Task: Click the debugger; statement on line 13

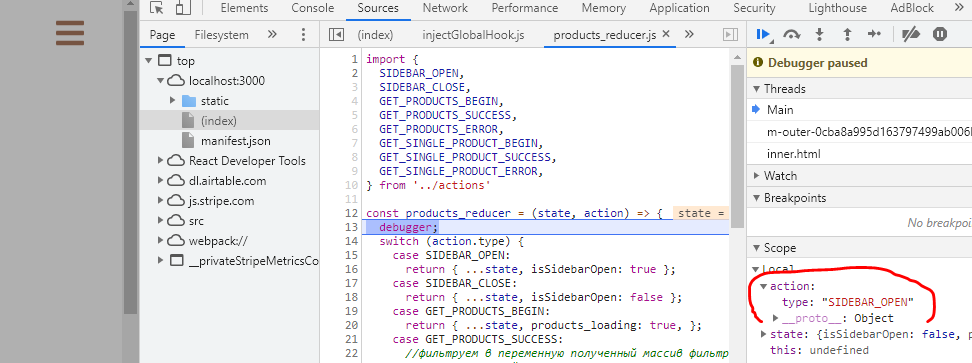Action: [409, 227]
